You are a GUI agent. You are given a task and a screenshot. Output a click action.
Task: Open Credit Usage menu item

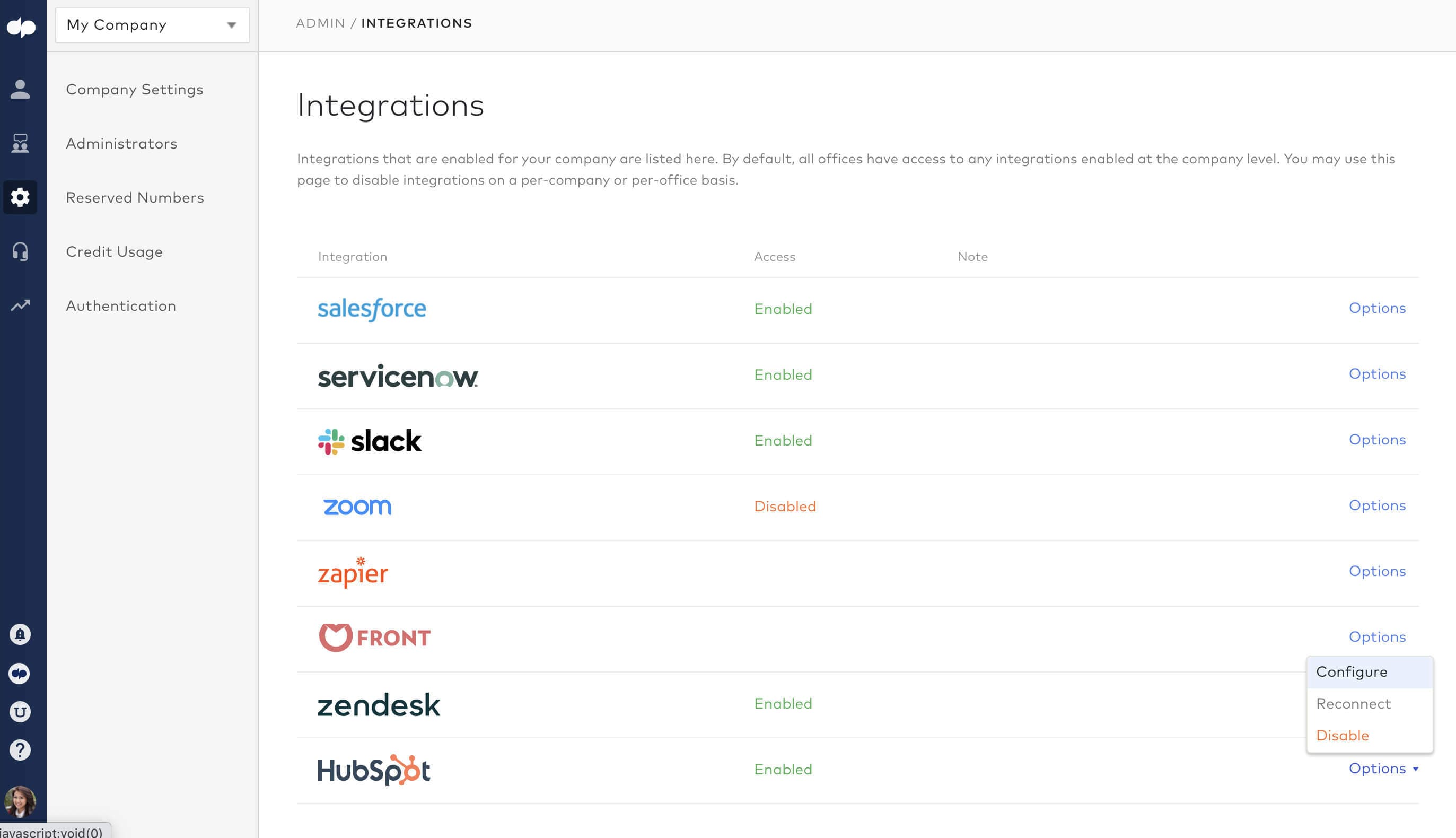pos(115,252)
